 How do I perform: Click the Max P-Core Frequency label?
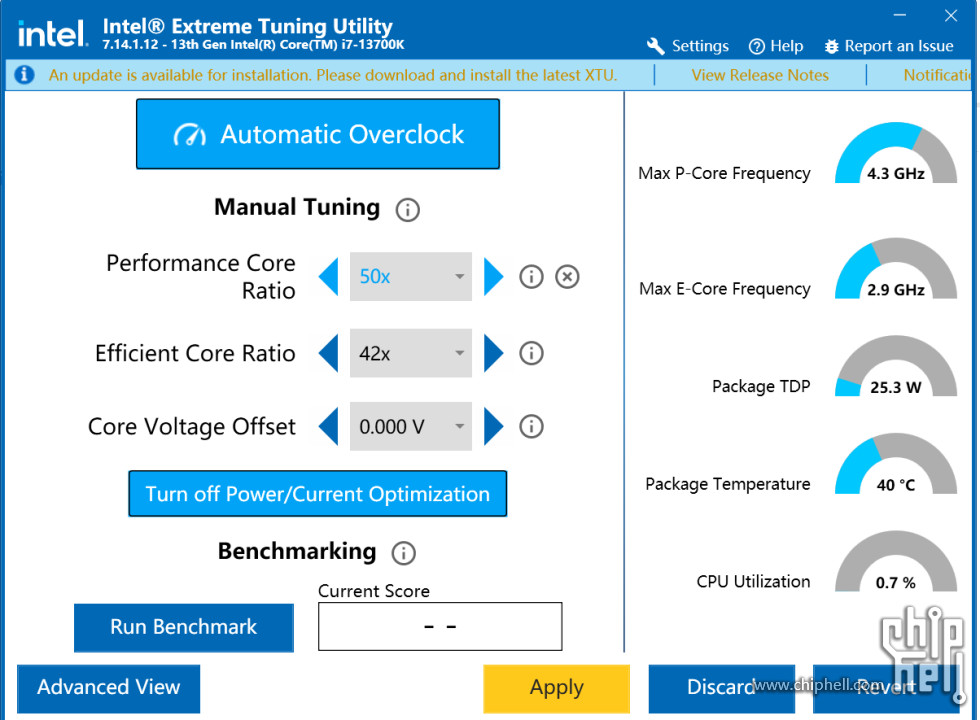pyautogui.click(x=724, y=173)
